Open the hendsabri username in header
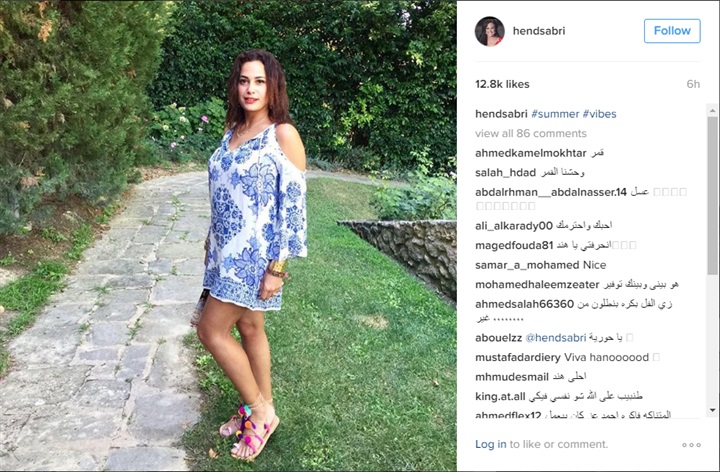720x472 pixels. point(539,31)
